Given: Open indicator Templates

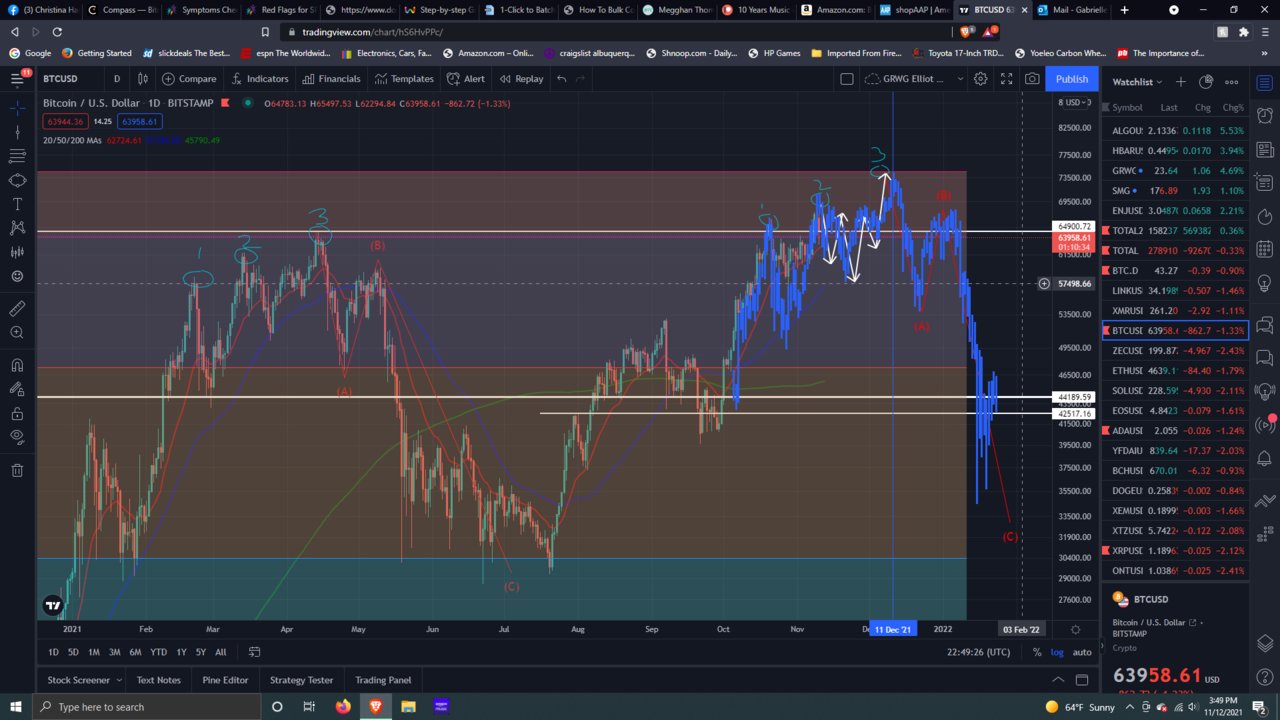Looking at the screenshot, I should click(x=403, y=79).
